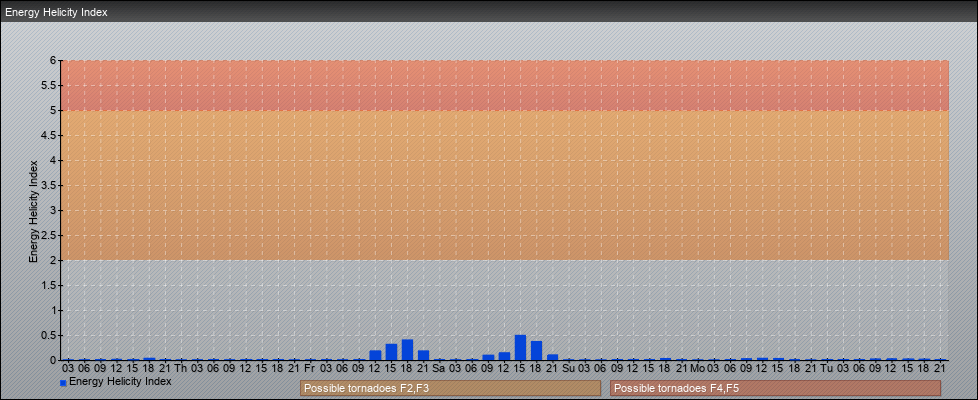
Task: Click the y-axis value '1.5'
Action: [50, 285]
